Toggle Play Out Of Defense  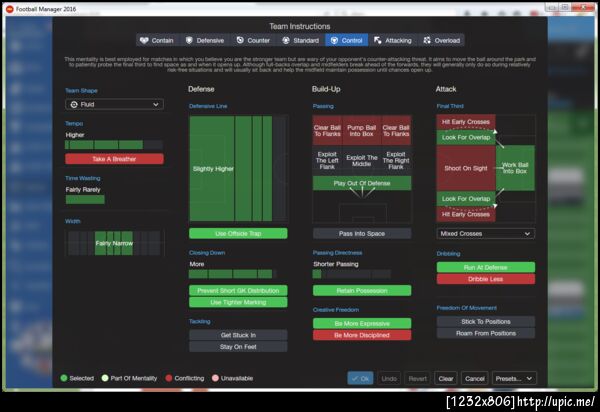tap(362, 183)
